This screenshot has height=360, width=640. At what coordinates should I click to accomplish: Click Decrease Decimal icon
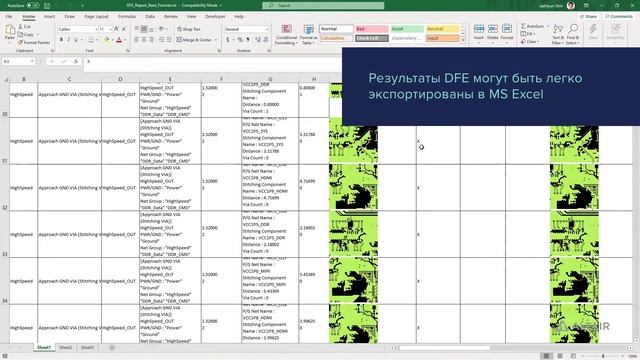tap(266, 40)
